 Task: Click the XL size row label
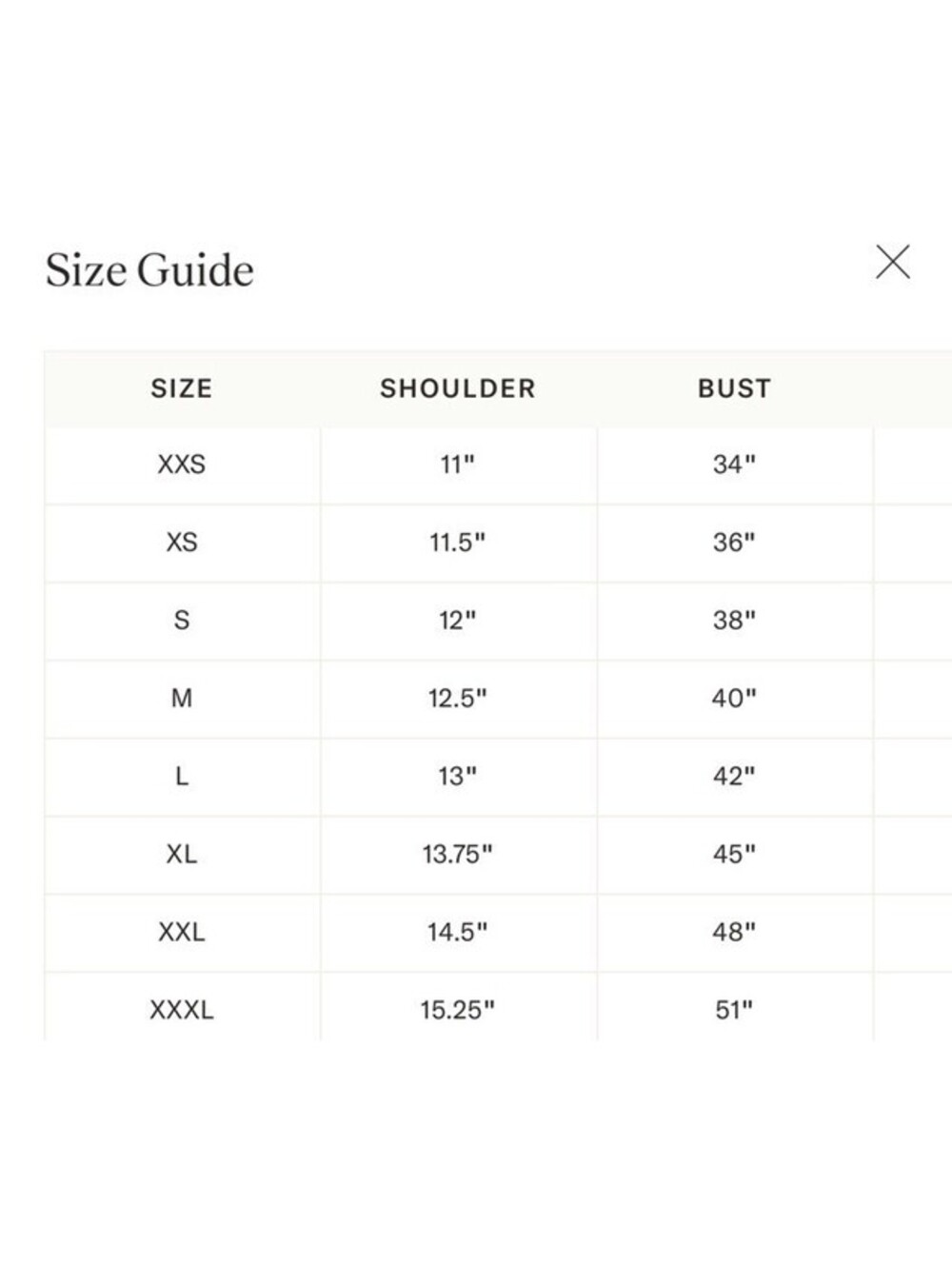pos(182,855)
